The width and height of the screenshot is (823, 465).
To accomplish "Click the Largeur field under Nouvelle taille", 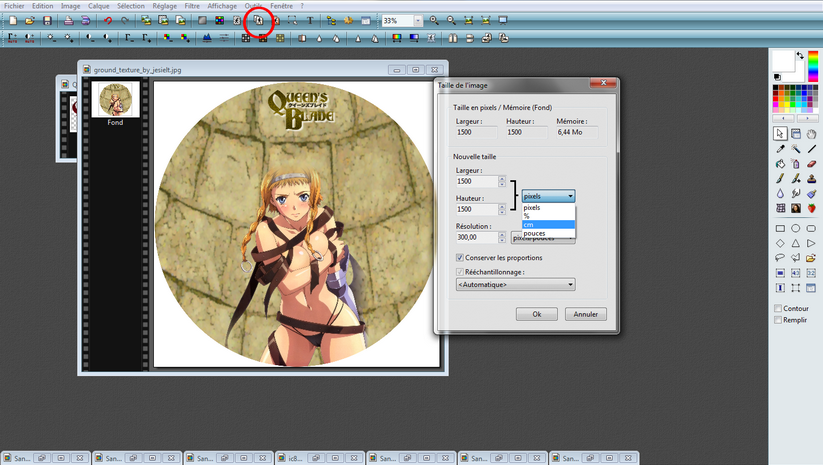I will (x=477, y=181).
